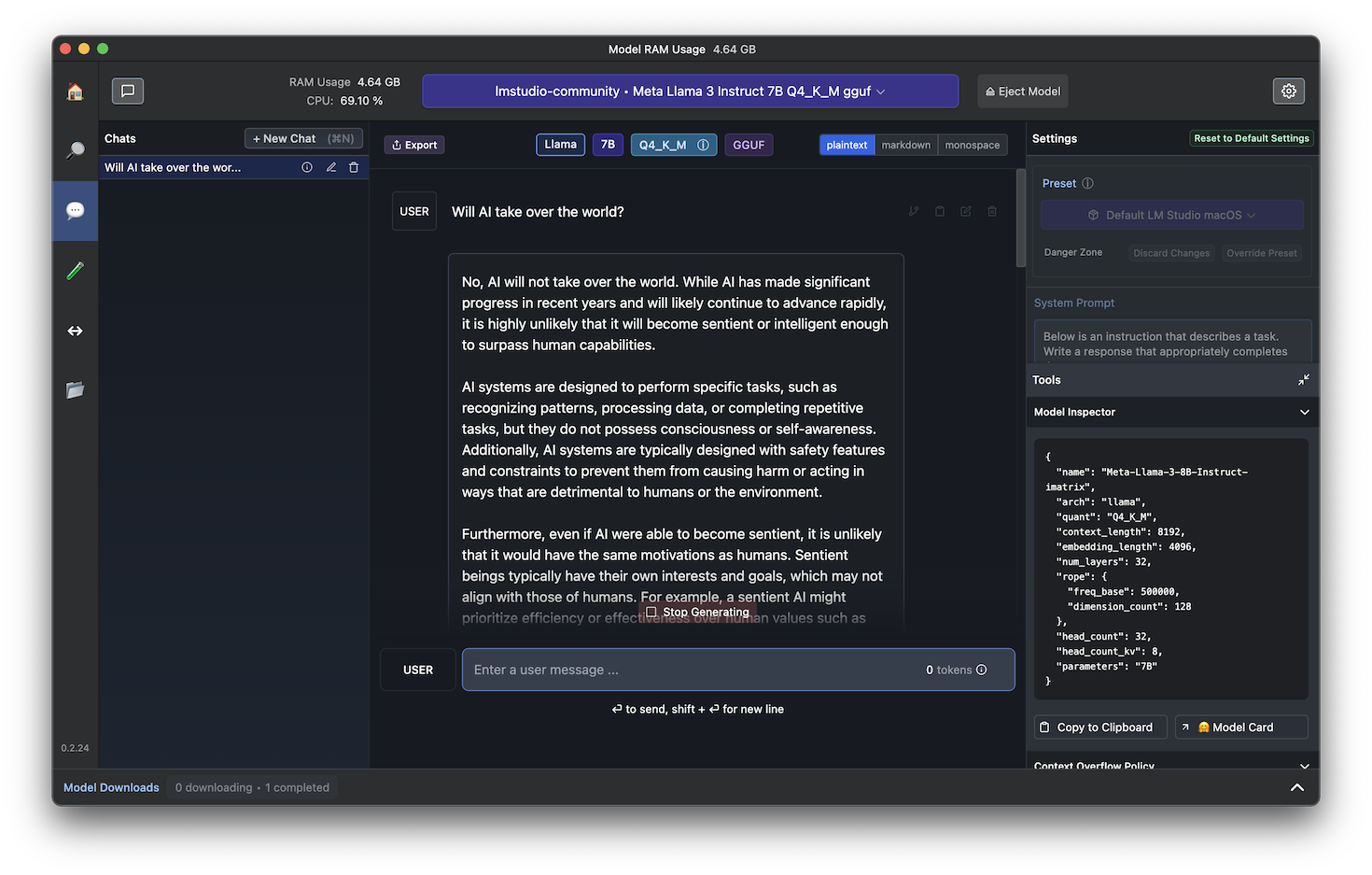This screenshot has width=1372, height=875.
Task: Branch the conversation from the user message
Action: coord(914,211)
